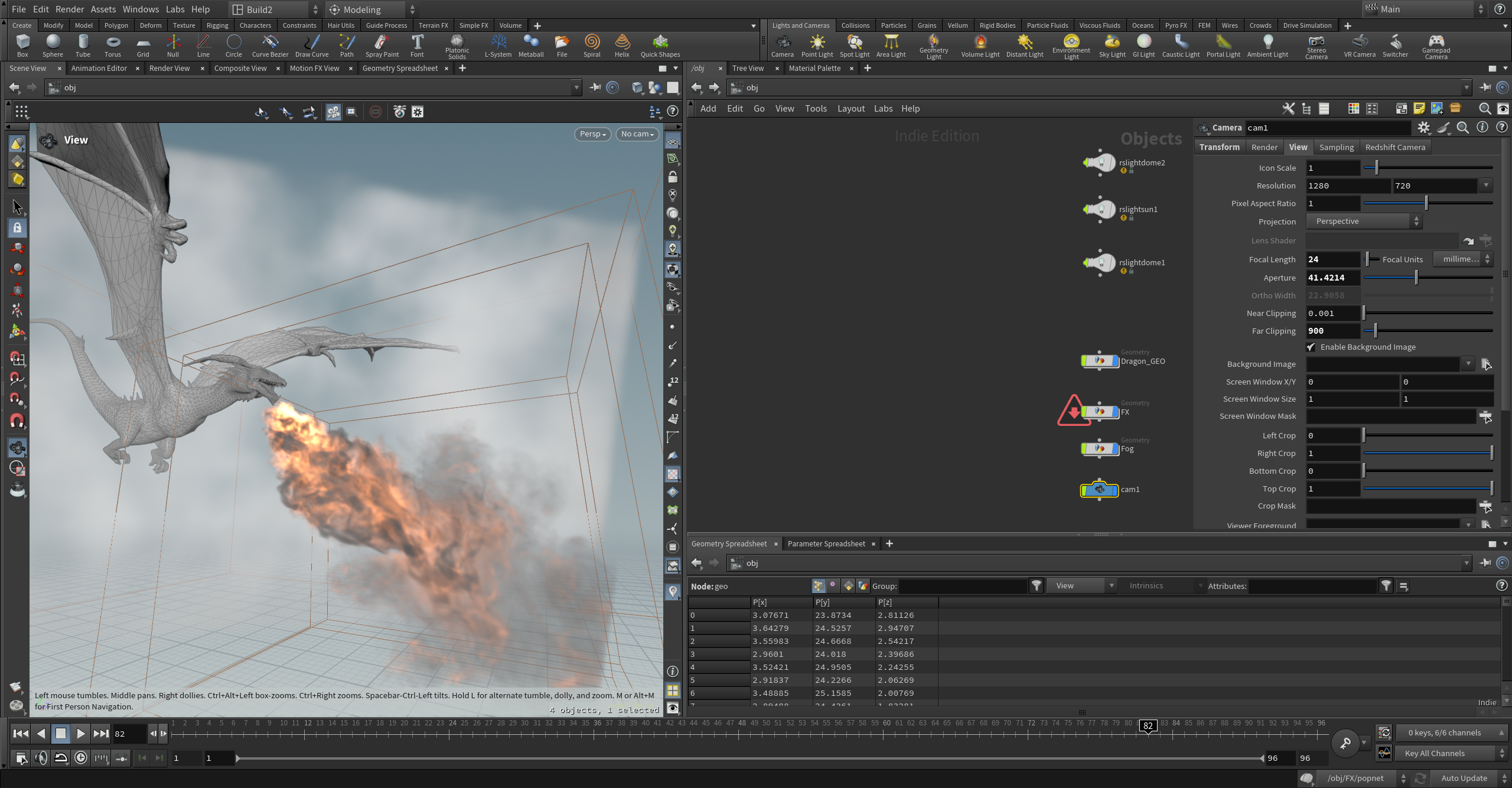This screenshot has width=1512, height=788.
Task: Adjust the Icon Scale slider
Action: click(1428, 168)
